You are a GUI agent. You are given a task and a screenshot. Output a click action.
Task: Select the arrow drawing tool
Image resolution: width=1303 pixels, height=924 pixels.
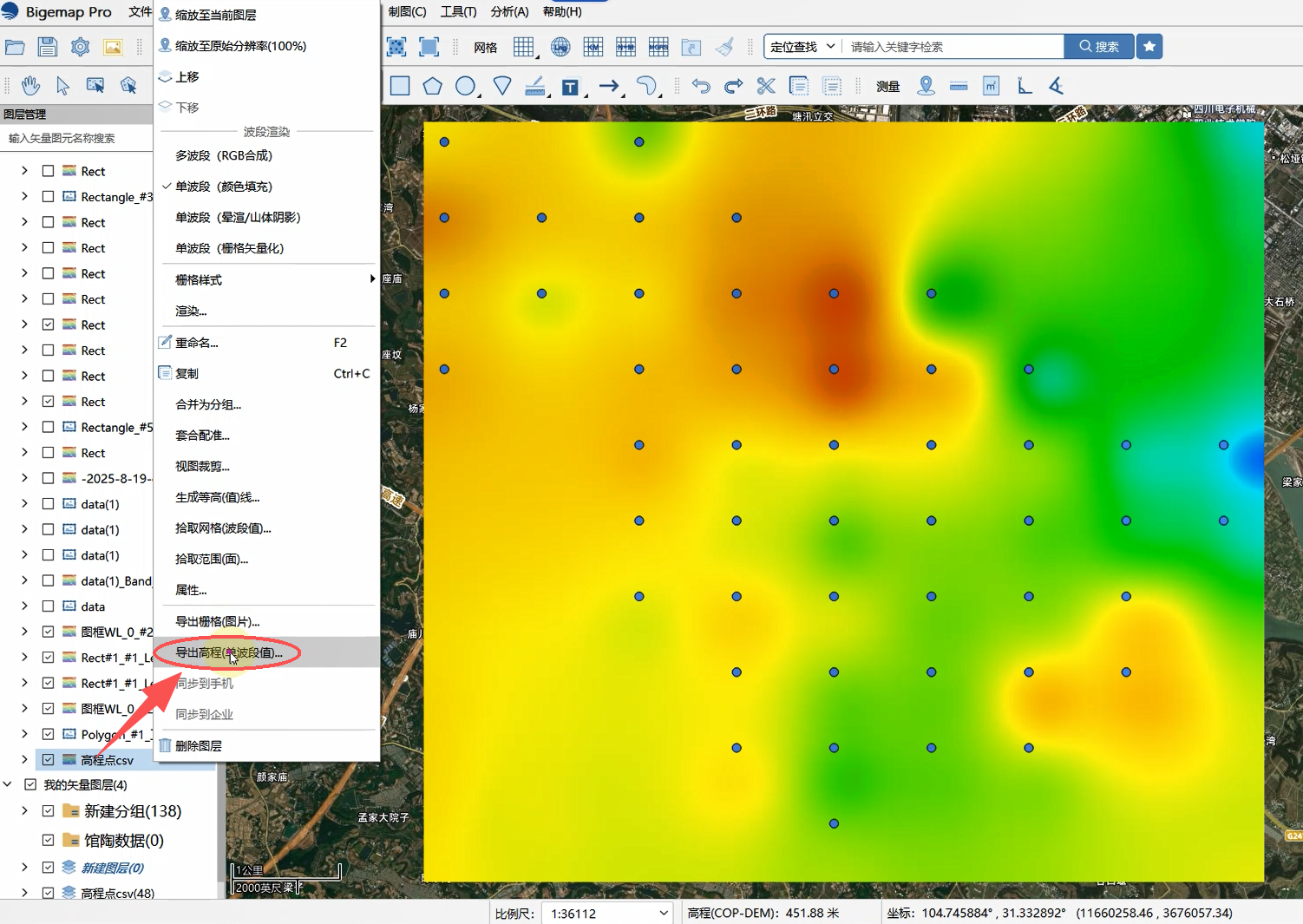609,86
